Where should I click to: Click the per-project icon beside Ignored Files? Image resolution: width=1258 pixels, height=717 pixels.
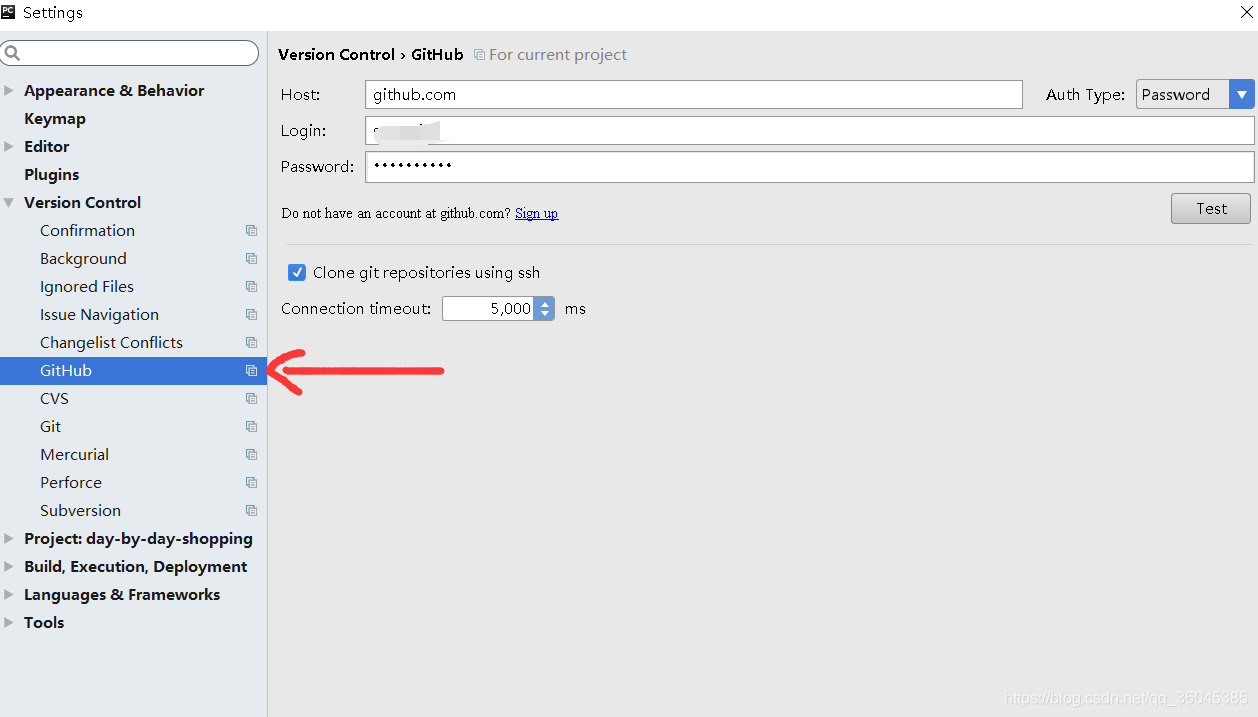point(251,286)
